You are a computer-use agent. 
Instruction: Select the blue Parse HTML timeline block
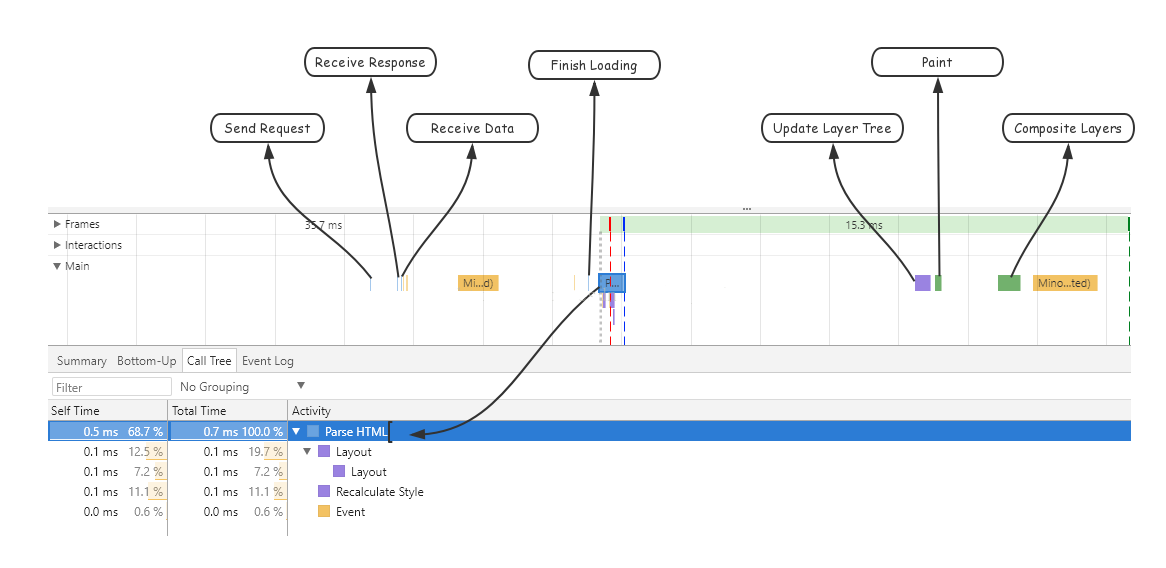[x=612, y=283]
